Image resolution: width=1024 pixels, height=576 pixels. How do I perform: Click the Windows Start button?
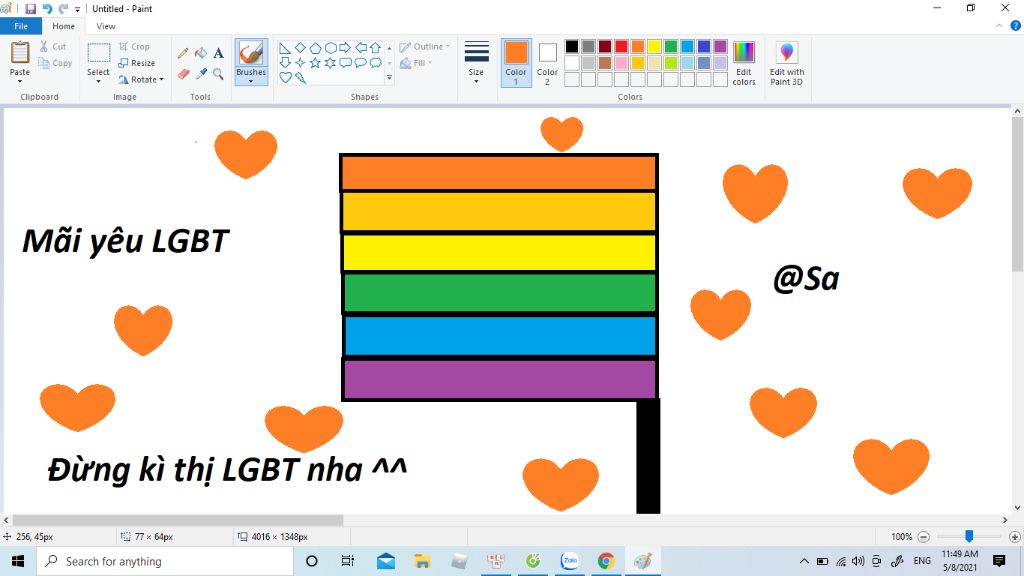click(x=18, y=561)
